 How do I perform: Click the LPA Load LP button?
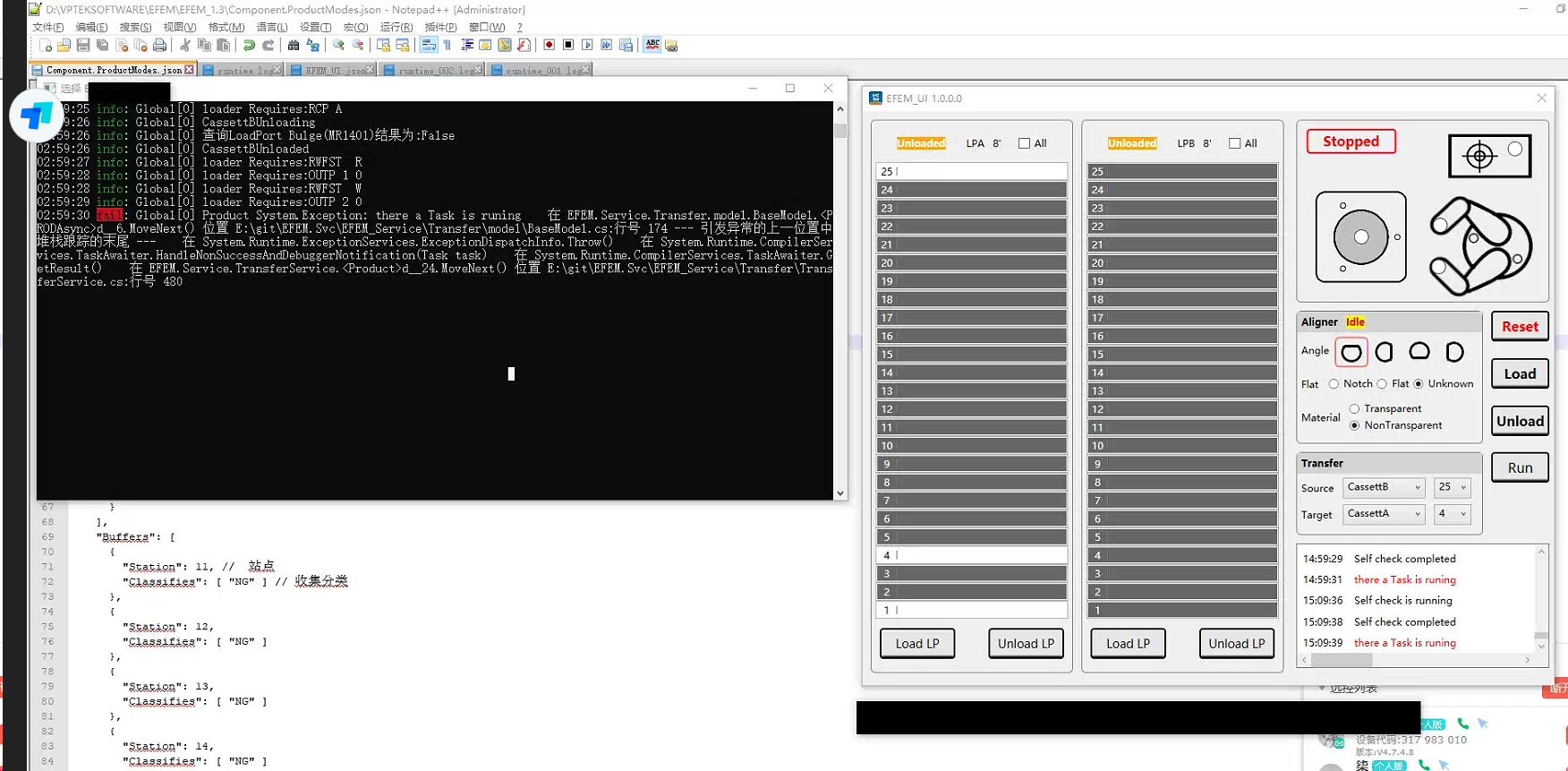(x=917, y=644)
